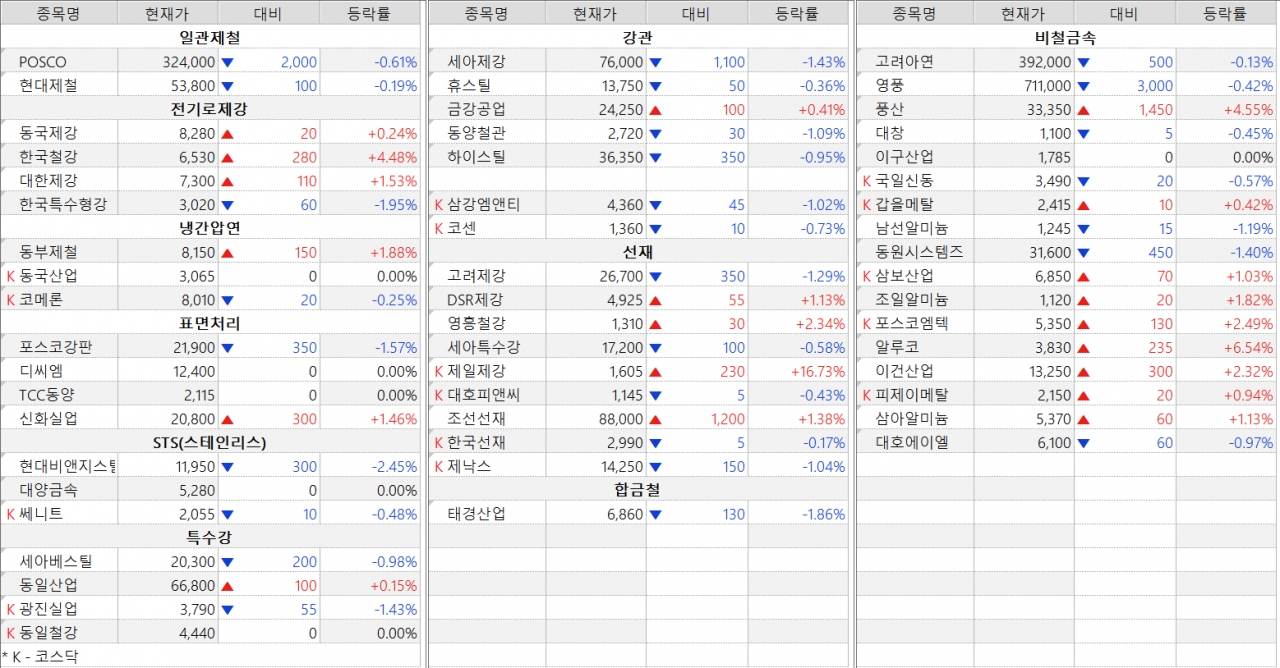Click the 전기로제강 section heading
1280x668 pixels.
(x=210, y=109)
